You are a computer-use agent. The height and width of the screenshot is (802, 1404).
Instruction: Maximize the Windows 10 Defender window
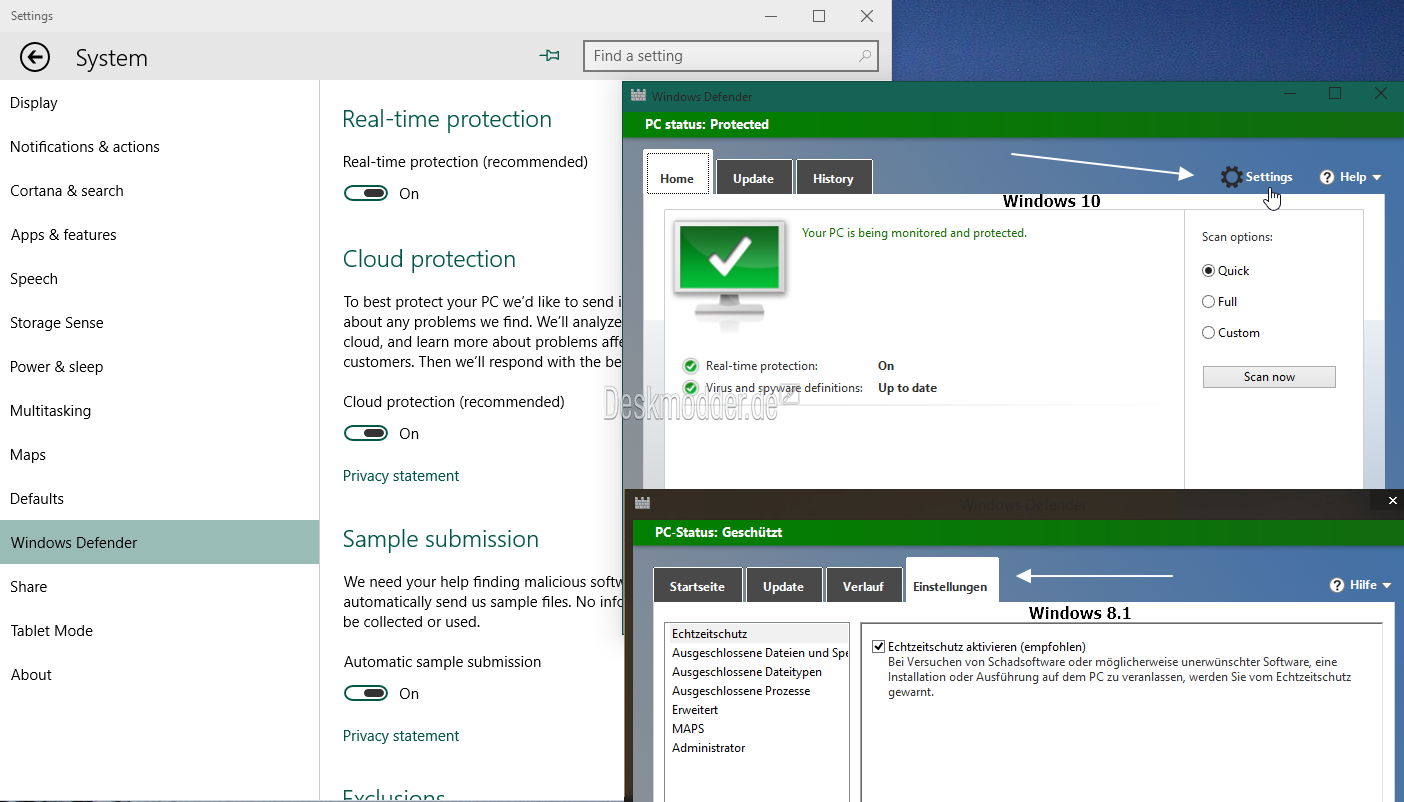1335,93
